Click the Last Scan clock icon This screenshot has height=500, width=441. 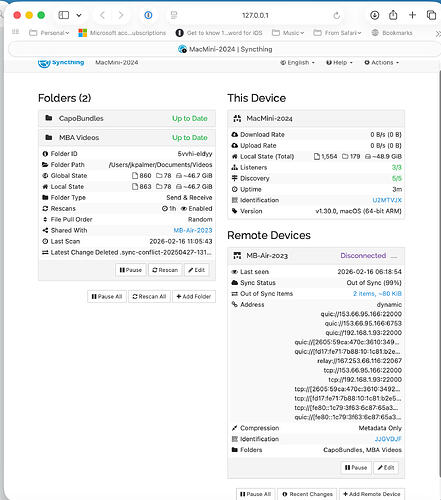(x=45, y=241)
